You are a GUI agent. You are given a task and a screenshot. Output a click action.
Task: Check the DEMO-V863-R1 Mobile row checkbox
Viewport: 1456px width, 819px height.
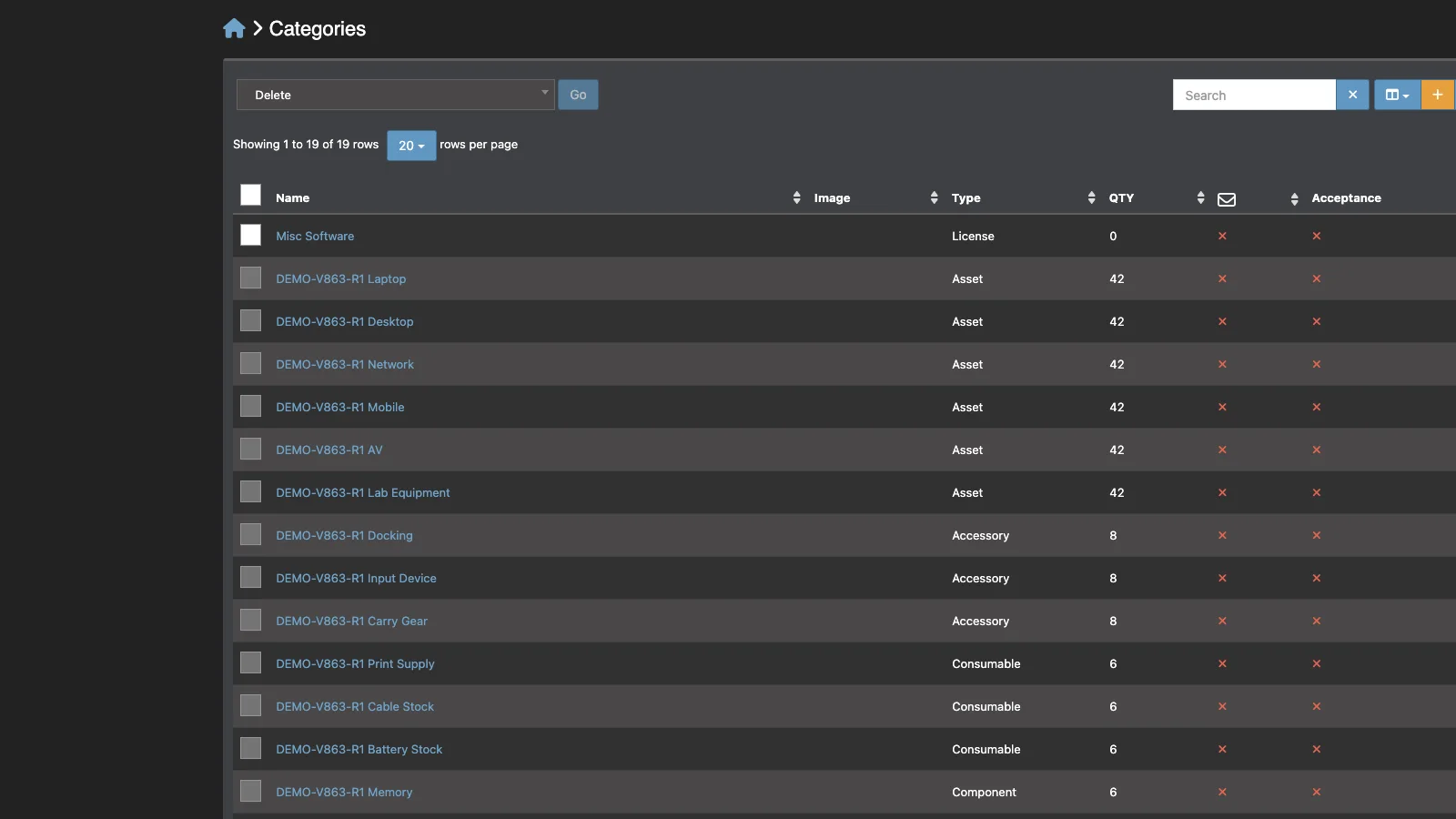tap(250, 406)
